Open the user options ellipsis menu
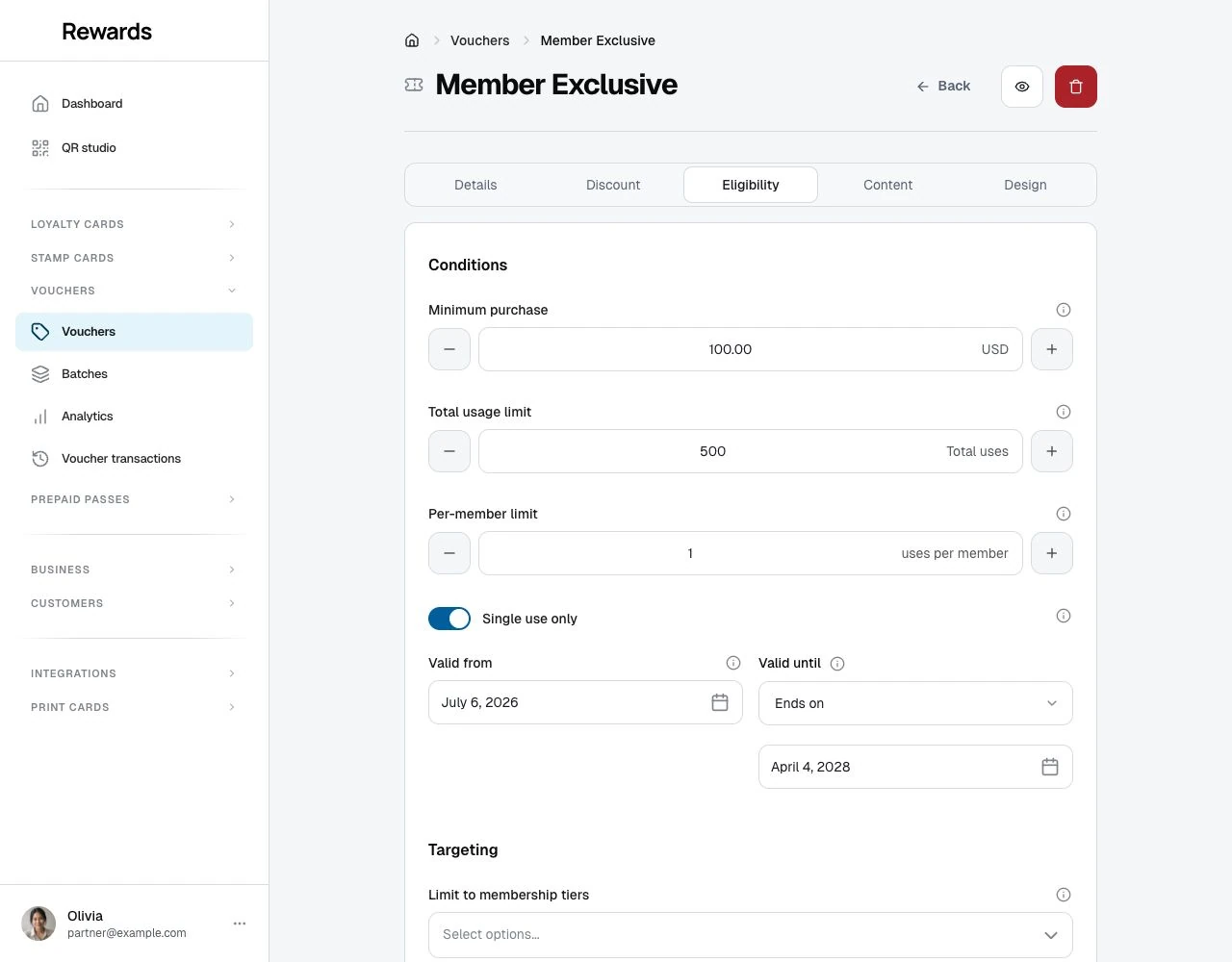The width and height of the screenshot is (1232, 962). 240,924
